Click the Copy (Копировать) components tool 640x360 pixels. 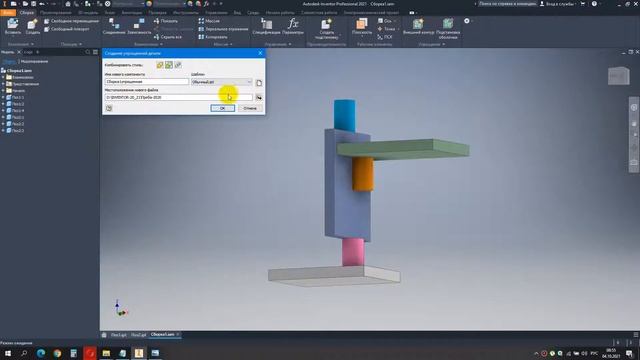pyautogui.click(x=213, y=37)
